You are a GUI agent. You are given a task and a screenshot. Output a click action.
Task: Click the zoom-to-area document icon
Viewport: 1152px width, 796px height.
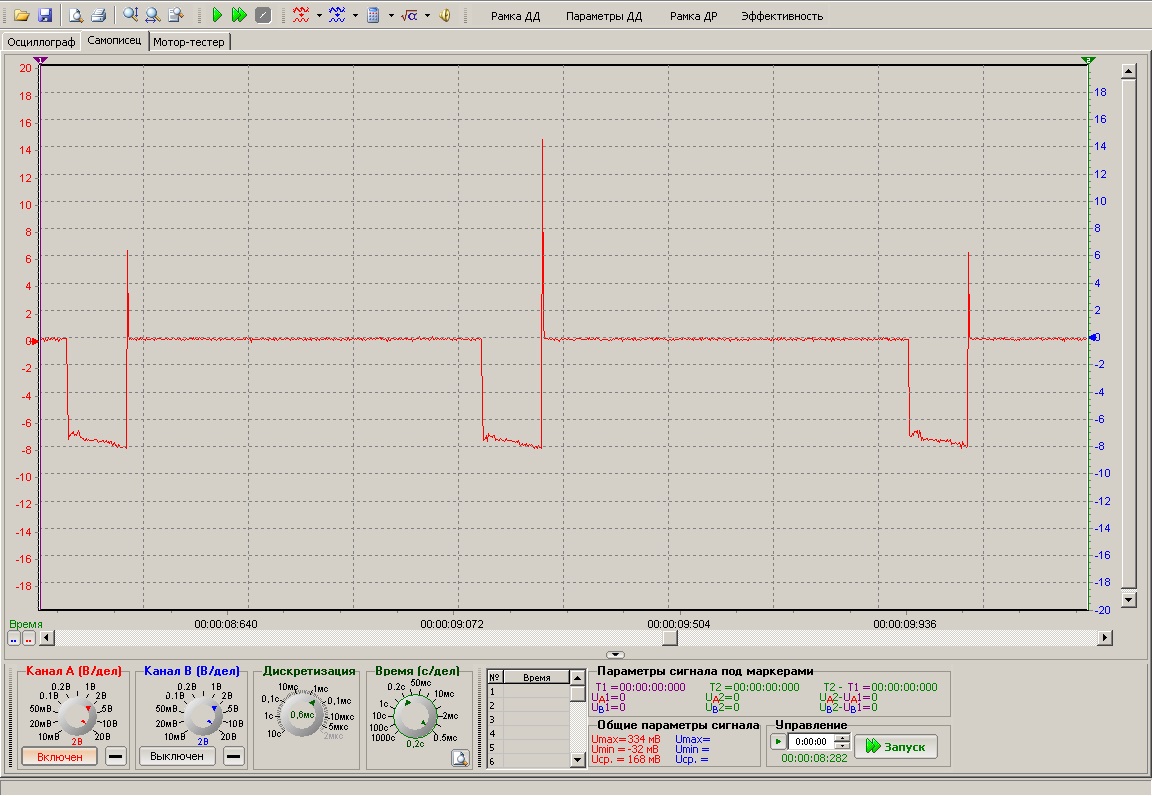(x=176, y=15)
